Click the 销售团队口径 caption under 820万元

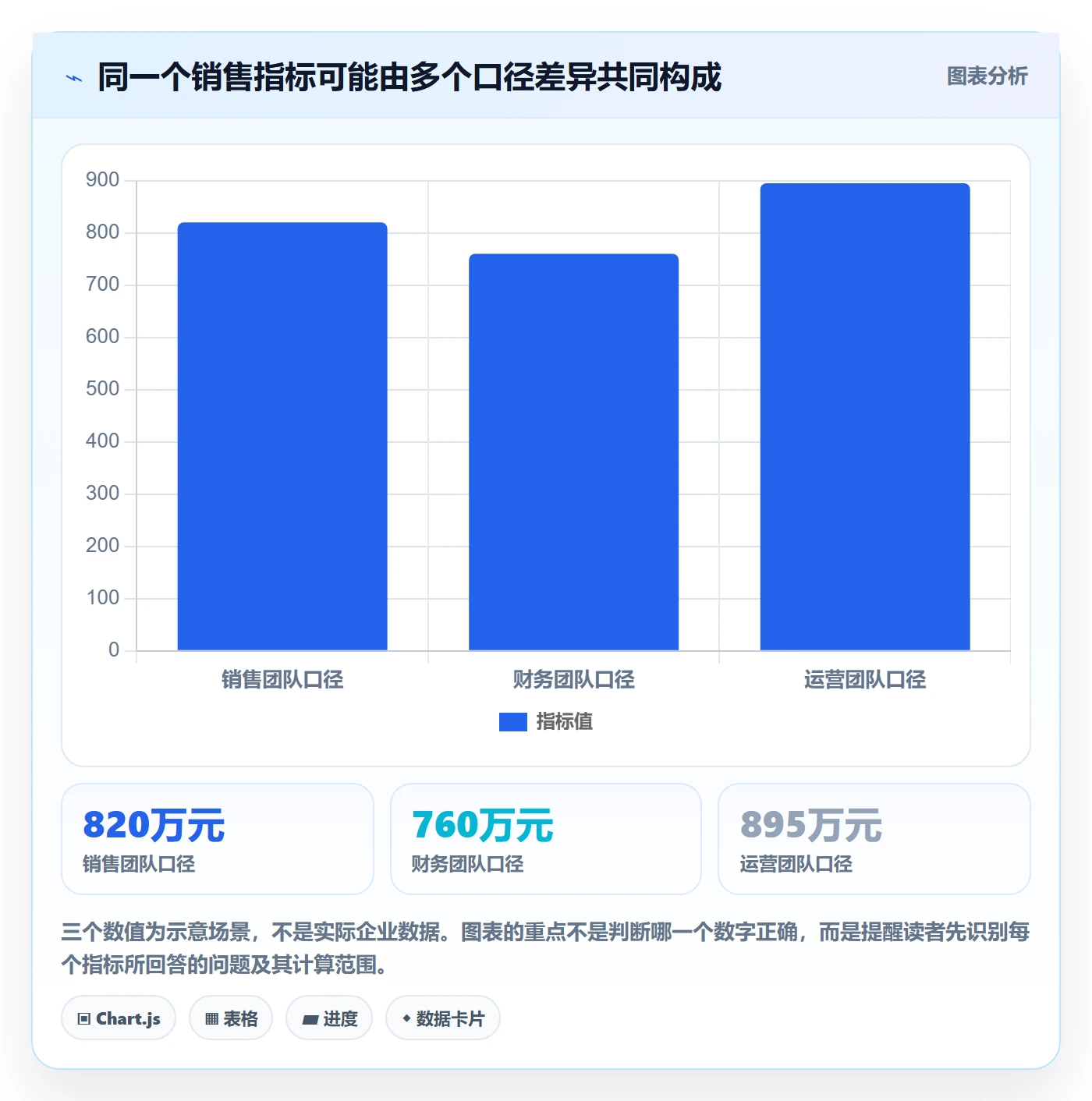pos(139,864)
